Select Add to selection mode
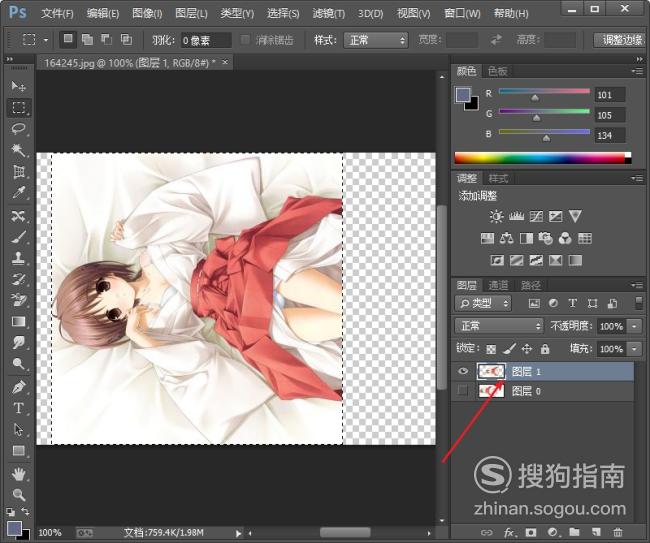650x543 pixels. [x=87, y=40]
